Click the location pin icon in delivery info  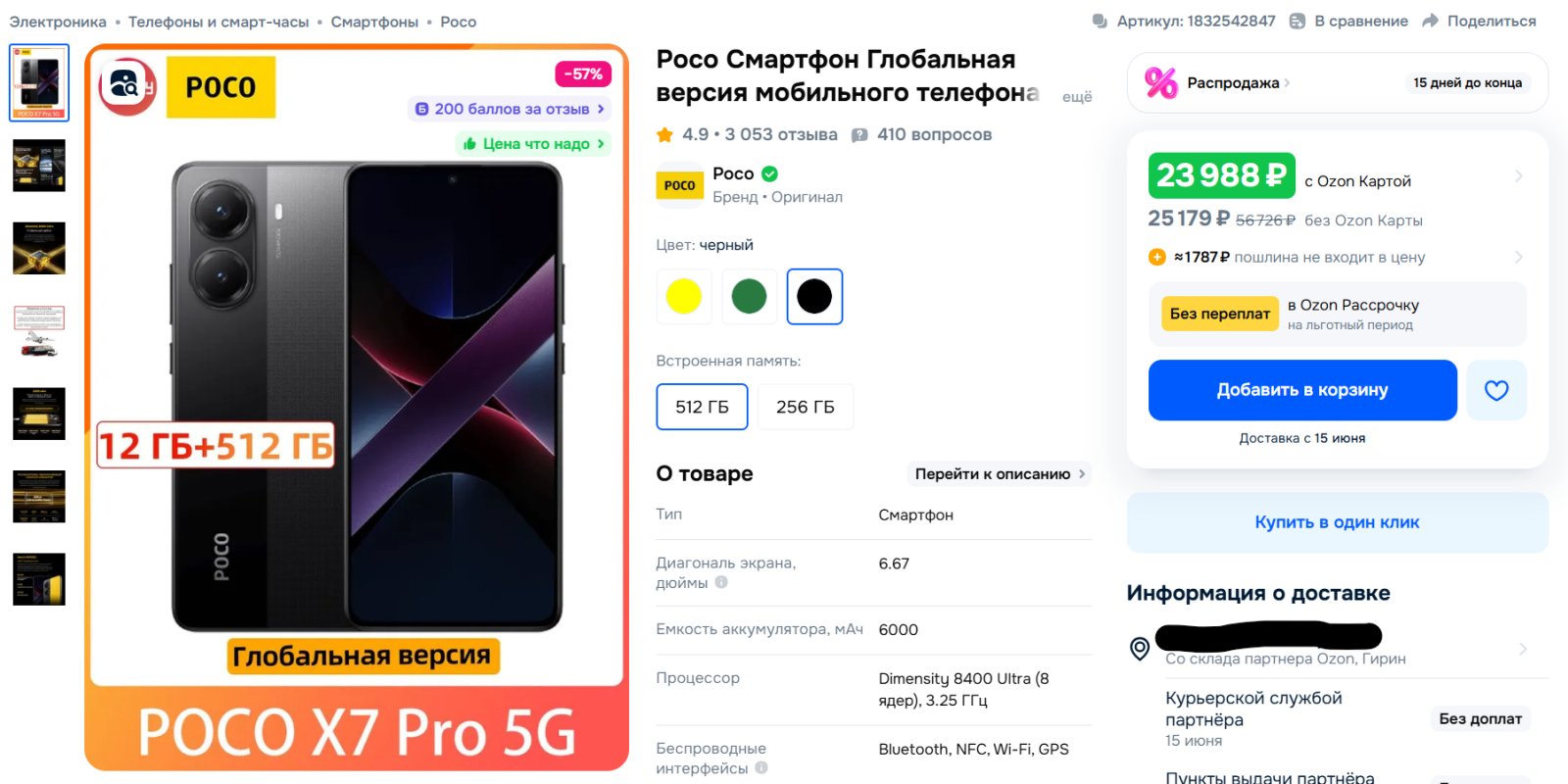click(x=1140, y=649)
